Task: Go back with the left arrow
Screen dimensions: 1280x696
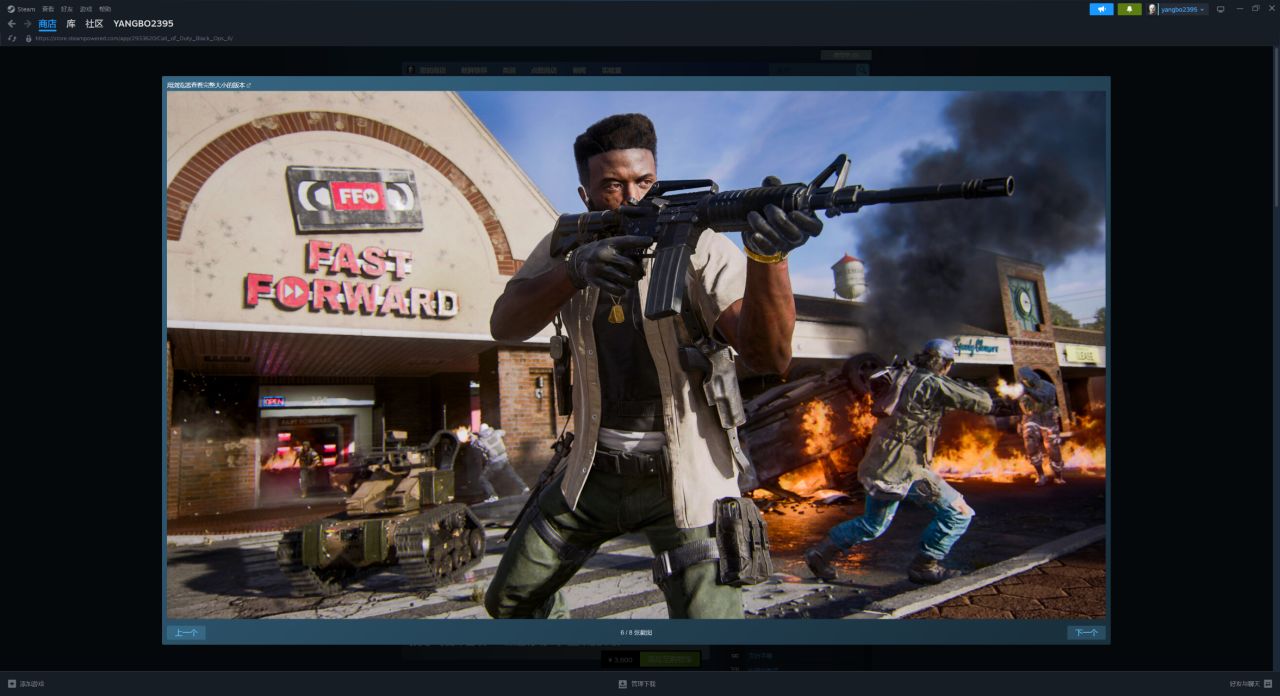Action: (12, 23)
